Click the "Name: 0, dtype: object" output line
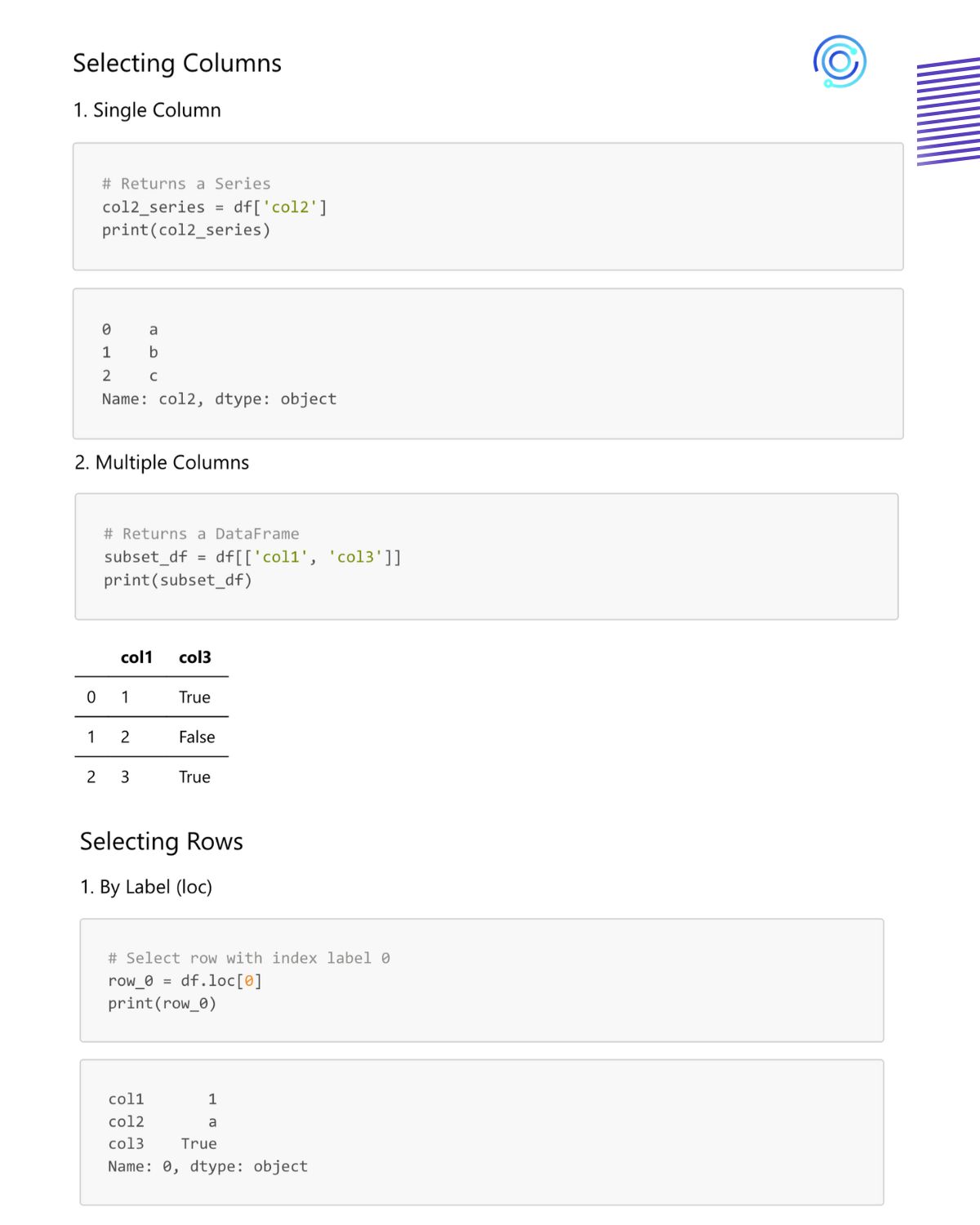Viewport: 980px width, 1225px height. (207, 1166)
